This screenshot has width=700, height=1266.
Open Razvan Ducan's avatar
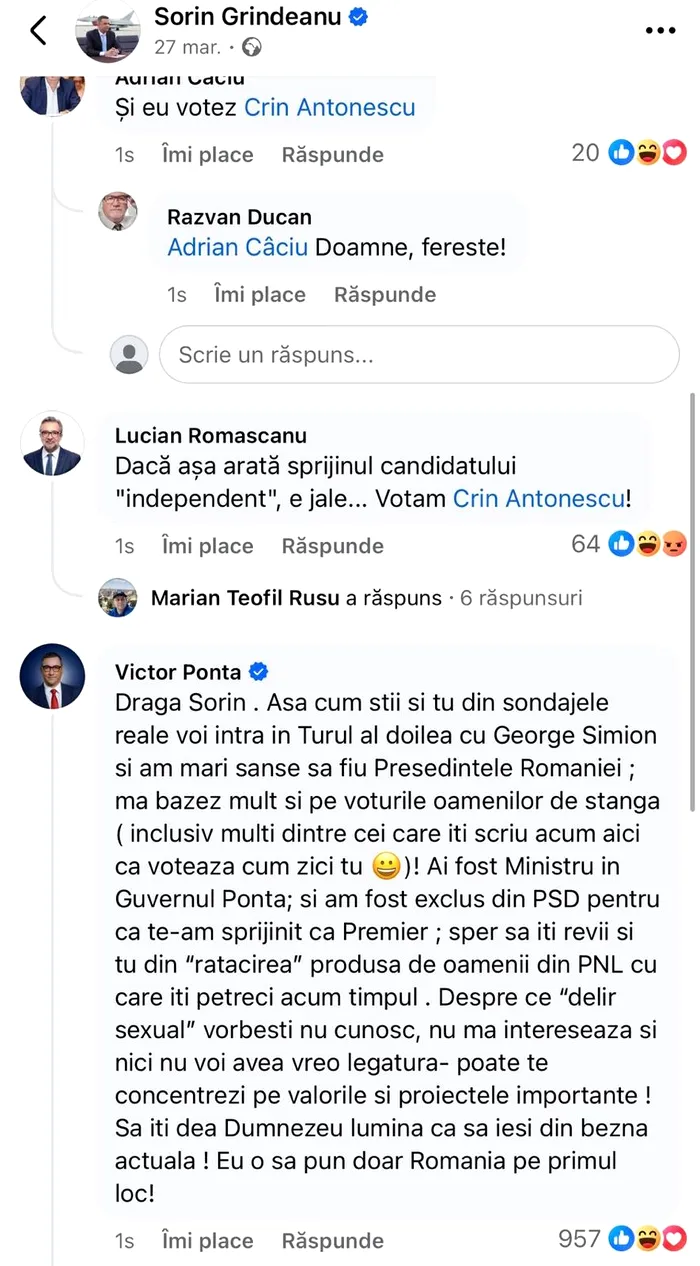point(118,211)
